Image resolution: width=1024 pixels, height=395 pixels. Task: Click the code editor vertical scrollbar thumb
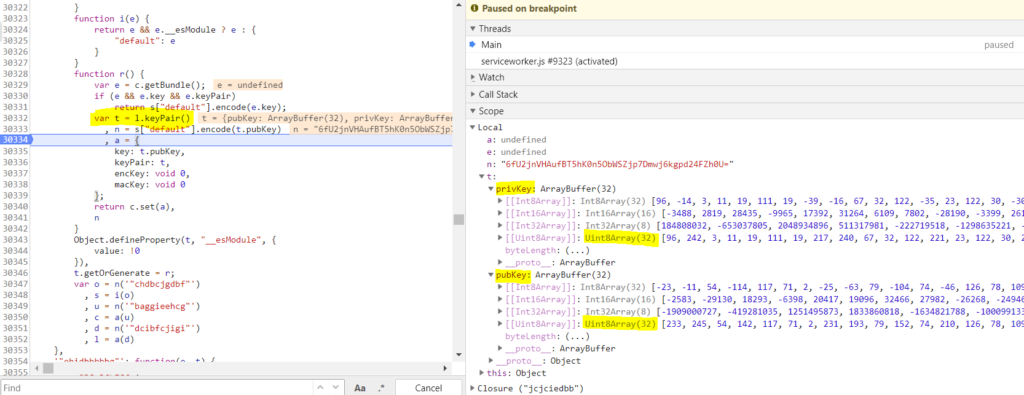(x=459, y=220)
